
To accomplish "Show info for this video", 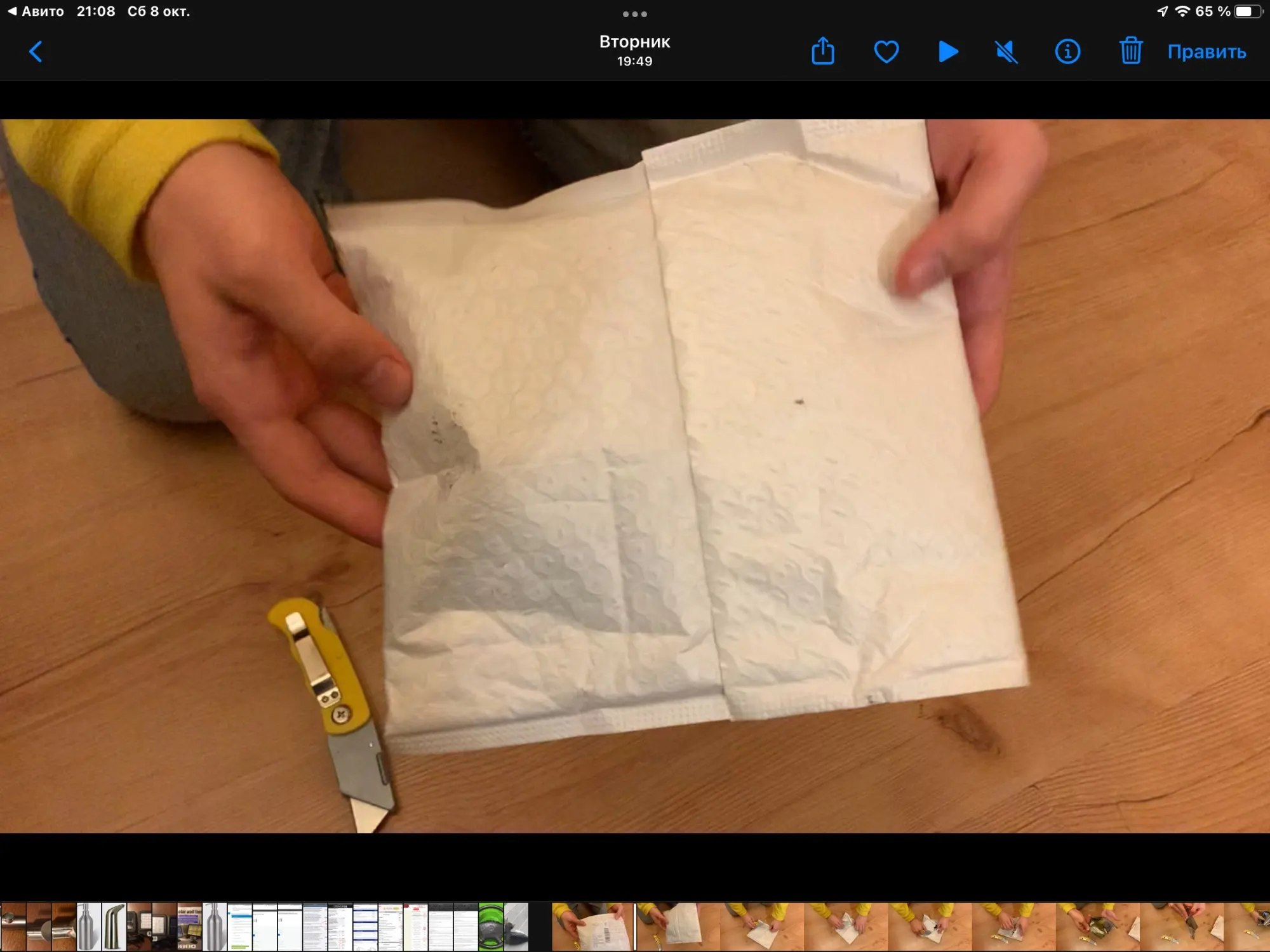I will tap(1067, 51).
